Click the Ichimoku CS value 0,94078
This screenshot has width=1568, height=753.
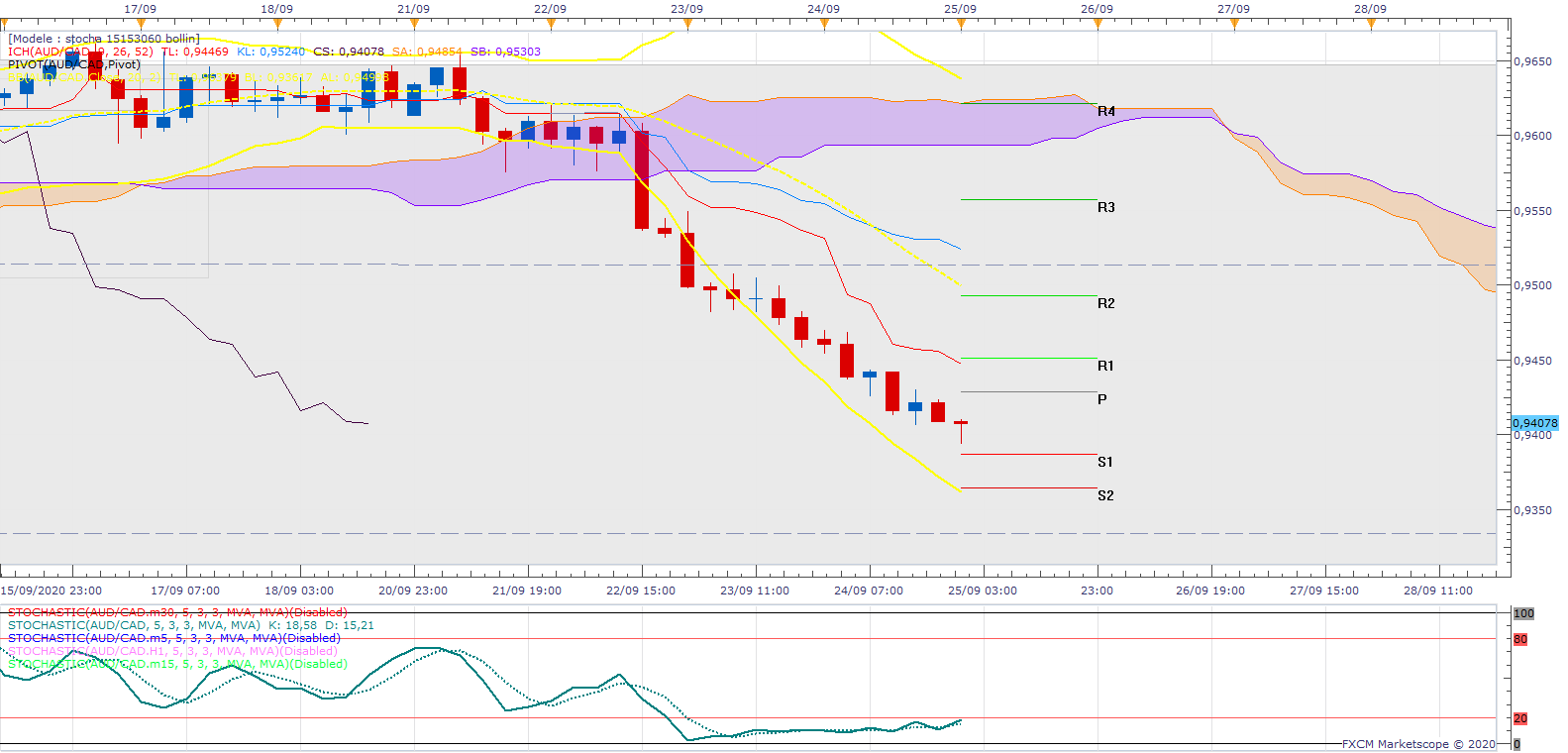pos(349,52)
